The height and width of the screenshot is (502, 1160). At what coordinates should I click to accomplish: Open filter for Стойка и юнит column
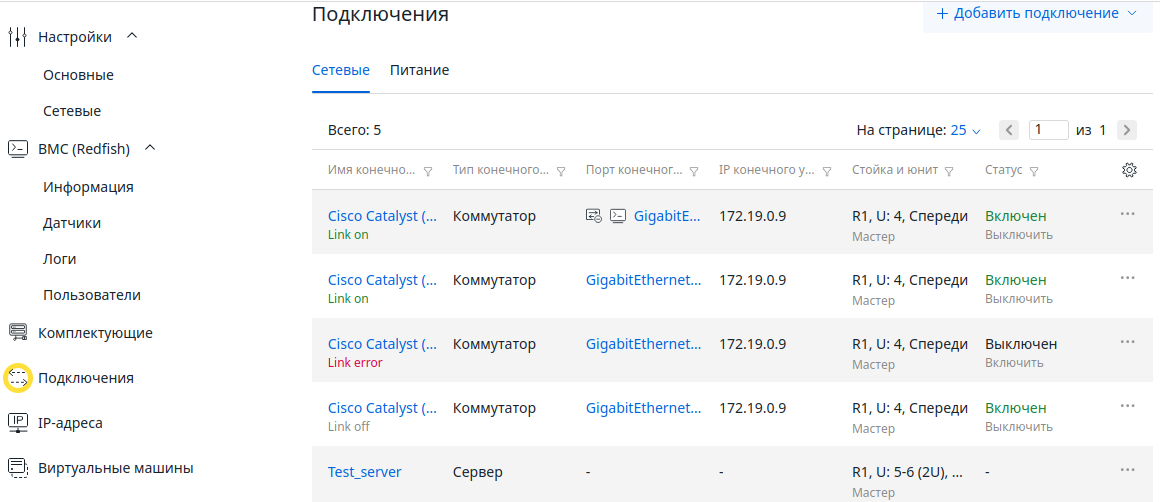coord(949,171)
